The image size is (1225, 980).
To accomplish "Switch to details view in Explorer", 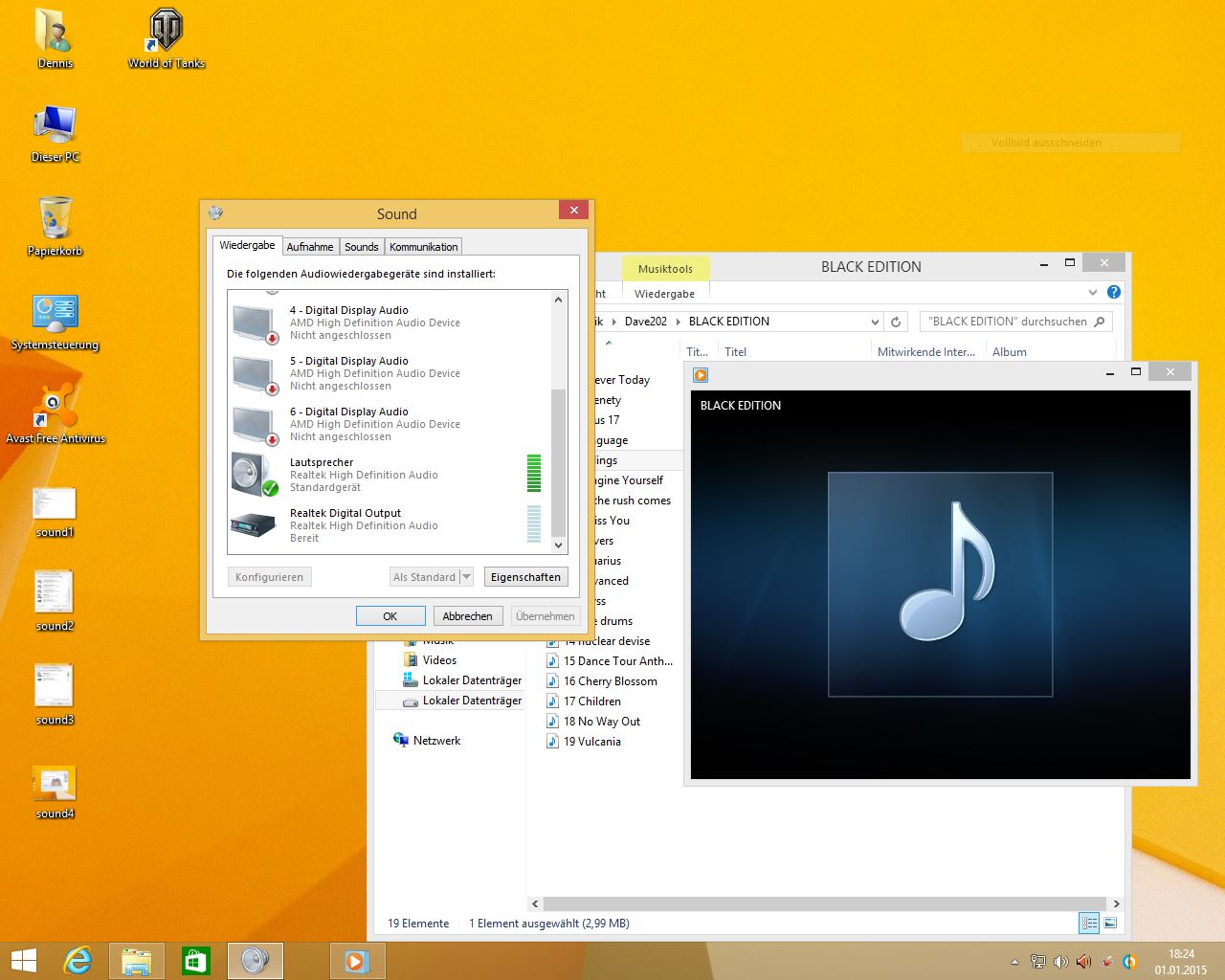I will pyautogui.click(x=1089, y=924).
